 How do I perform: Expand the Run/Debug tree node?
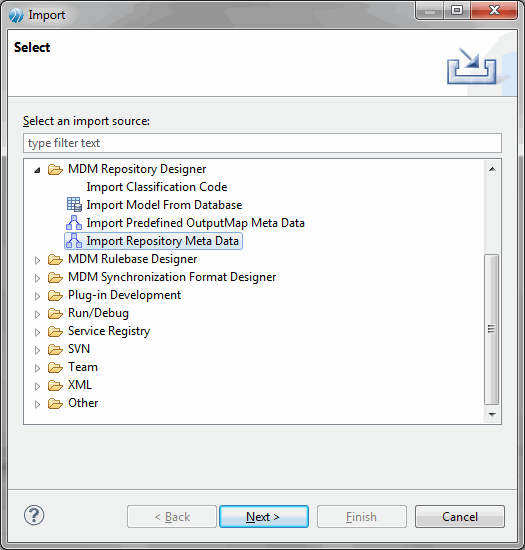[37, 314]
